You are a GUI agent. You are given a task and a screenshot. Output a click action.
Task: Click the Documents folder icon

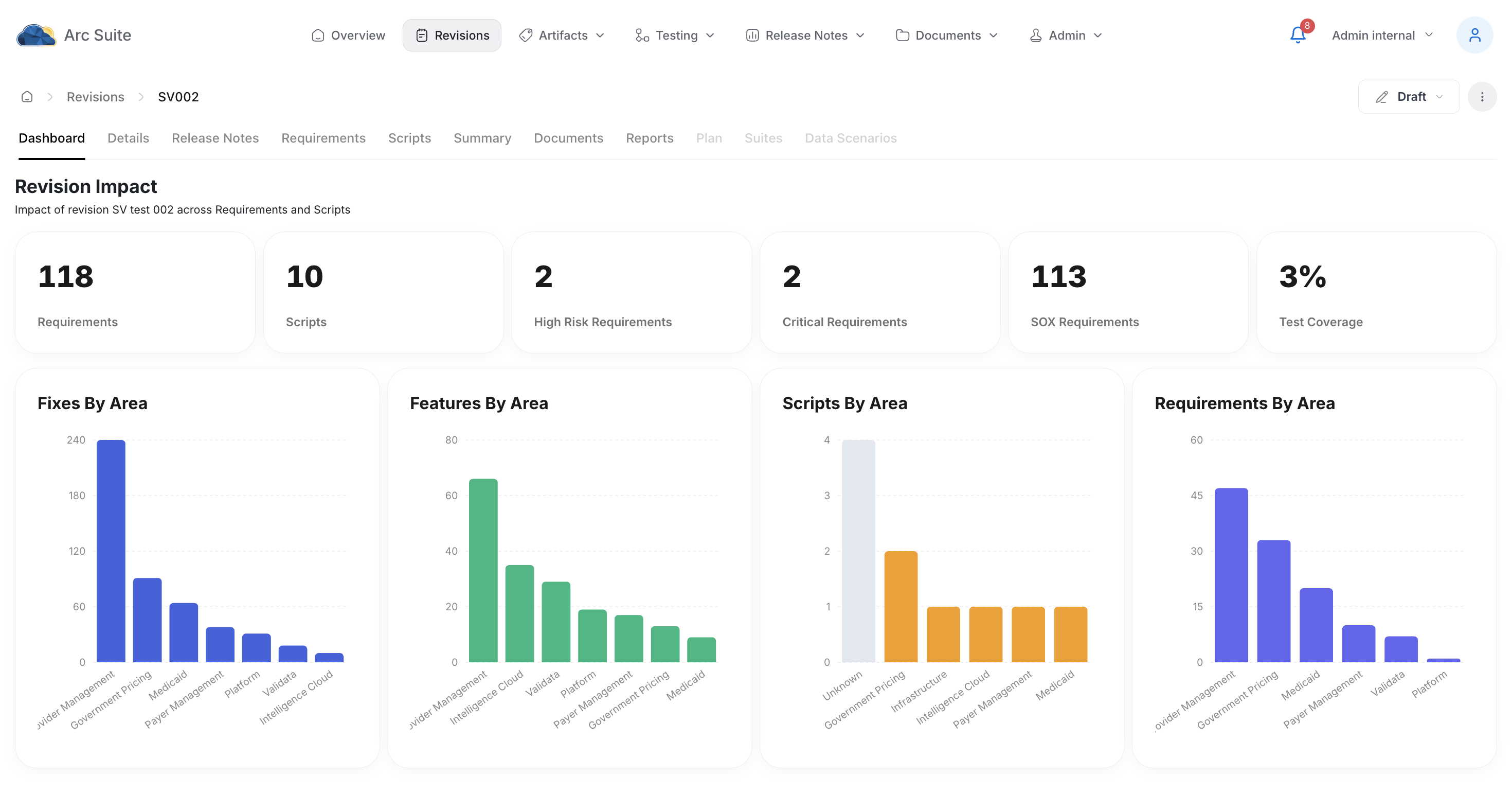click(902, 35)
